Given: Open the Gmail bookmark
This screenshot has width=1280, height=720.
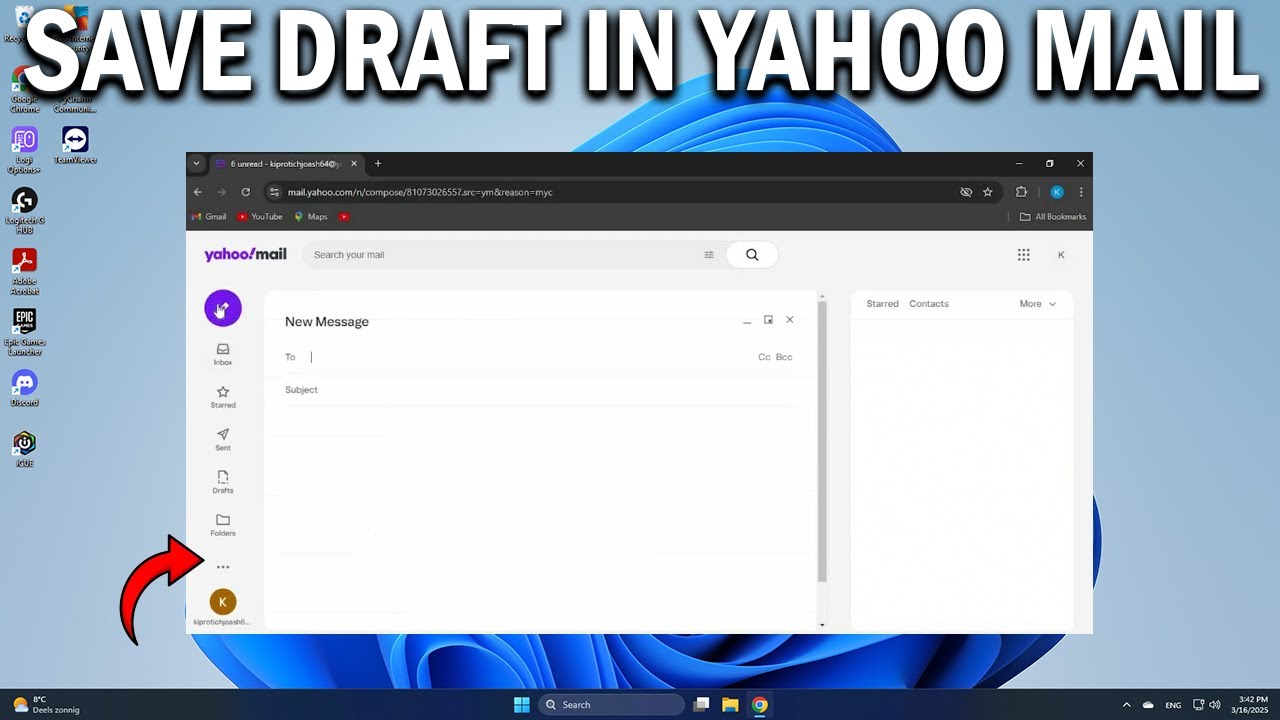Looking at the screenshot, I should (x=208, y=217).
